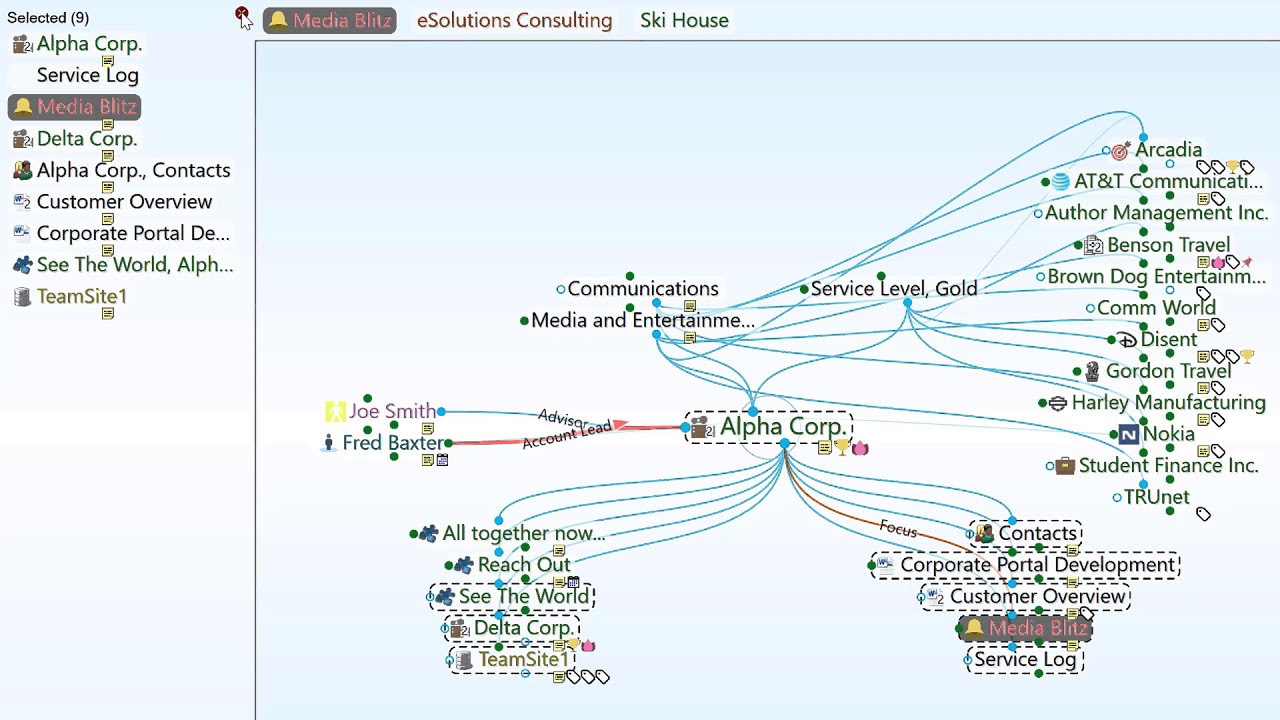Click the Media Blitz bell icon in the plex
Image resolution: width=1280 pixels, height=720 pixels.
[973, 629]
